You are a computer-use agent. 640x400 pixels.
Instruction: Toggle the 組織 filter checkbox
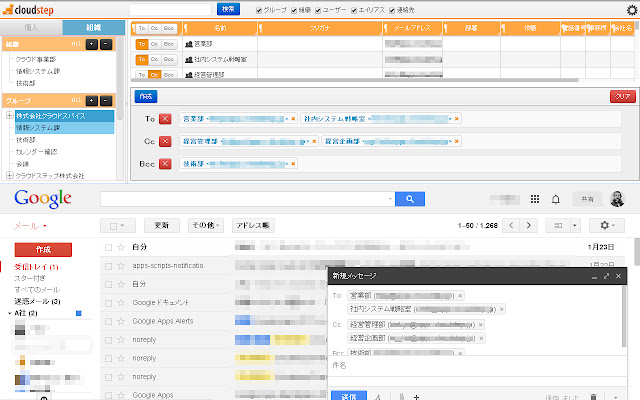click(294, 10)
